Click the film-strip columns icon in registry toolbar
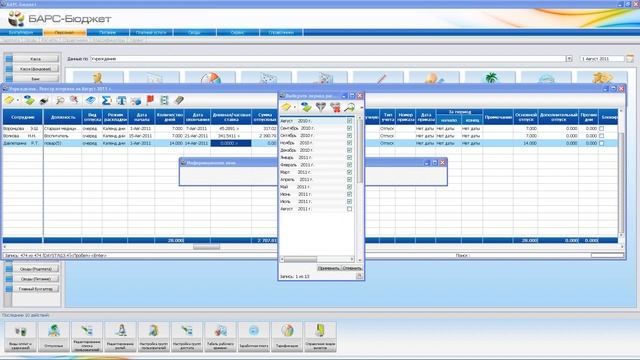Screen dimensions: 640x360 (x=164, y=100)
